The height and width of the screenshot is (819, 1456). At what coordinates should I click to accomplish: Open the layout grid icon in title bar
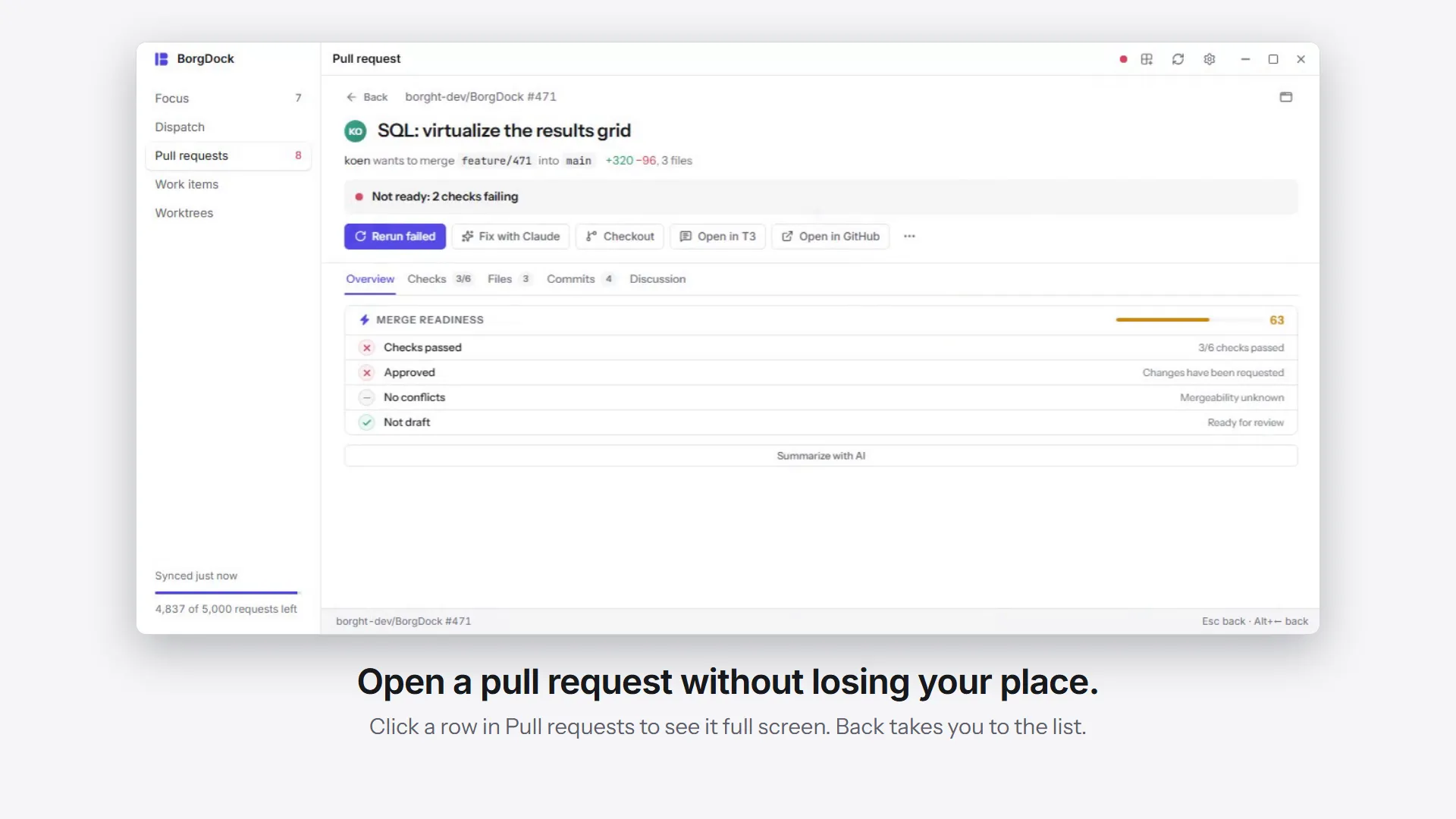click(1147, 59)
